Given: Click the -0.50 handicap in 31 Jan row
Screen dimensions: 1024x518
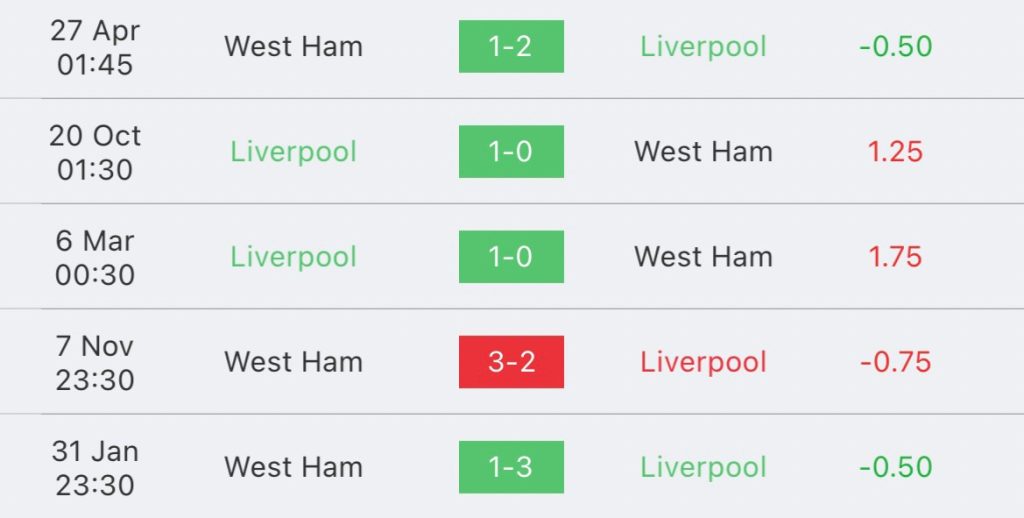Looking at the screenshot, I should coord(895,467).
